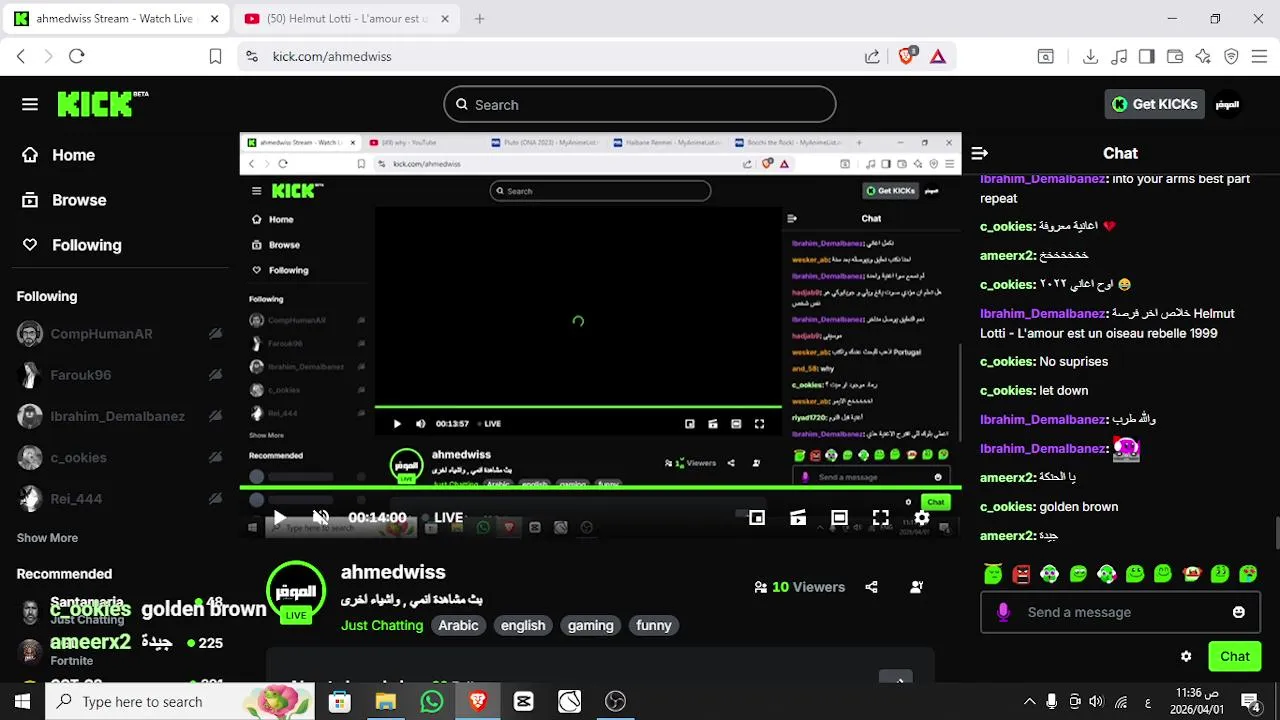Open the browser downloads icon

pyautogui.click(x=1091, y=56)
